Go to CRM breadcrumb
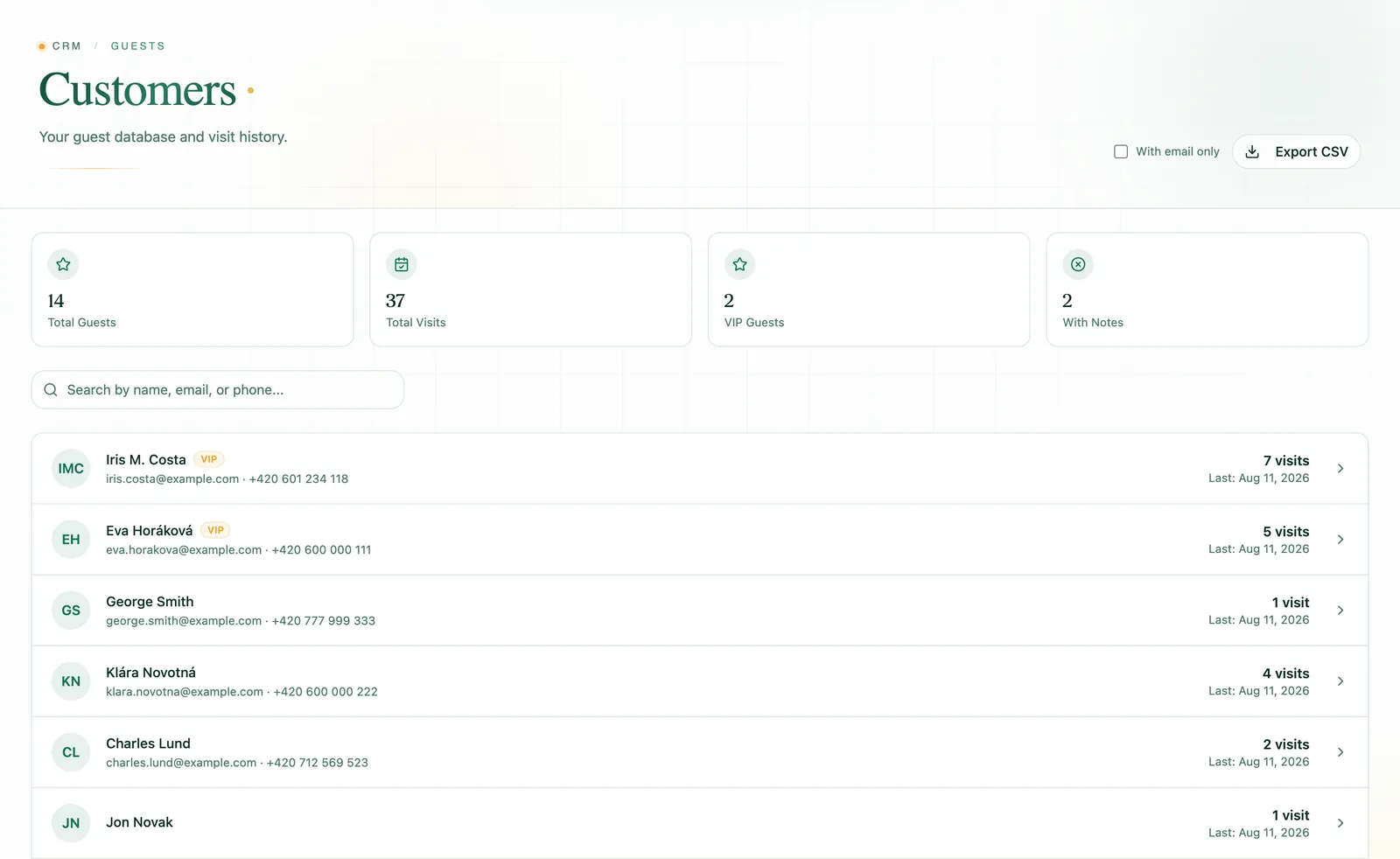The width and height of the screenshot is (1400, 859). point(66,46)
